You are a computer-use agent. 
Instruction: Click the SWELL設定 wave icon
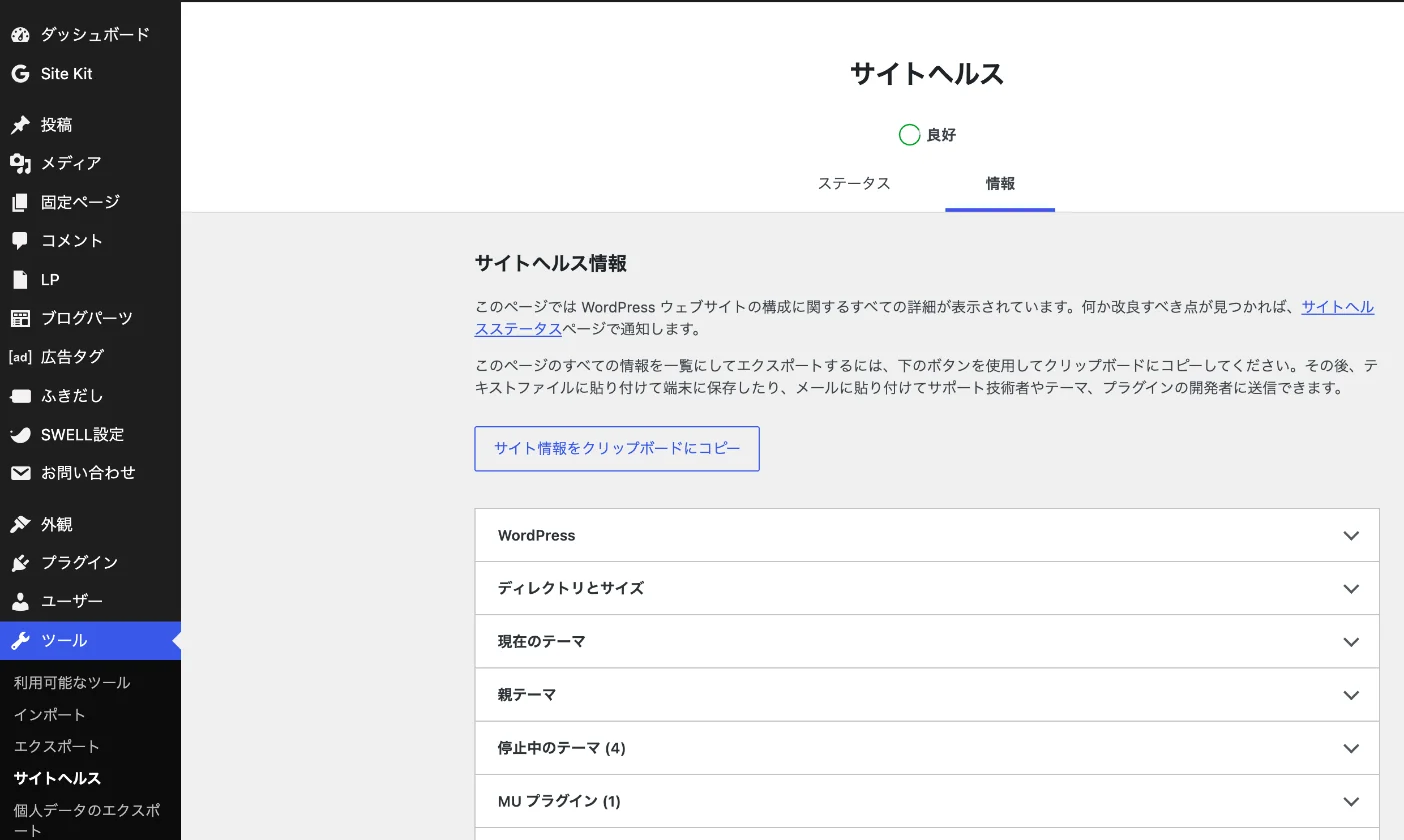coord(20,435)
